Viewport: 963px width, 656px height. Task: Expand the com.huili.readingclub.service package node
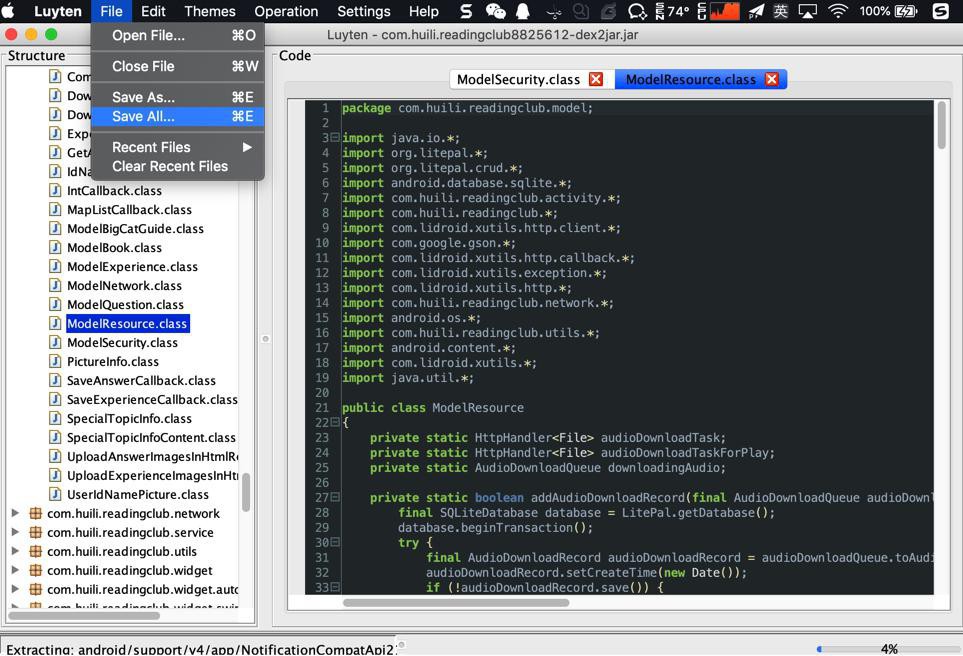tap(15, 532)
